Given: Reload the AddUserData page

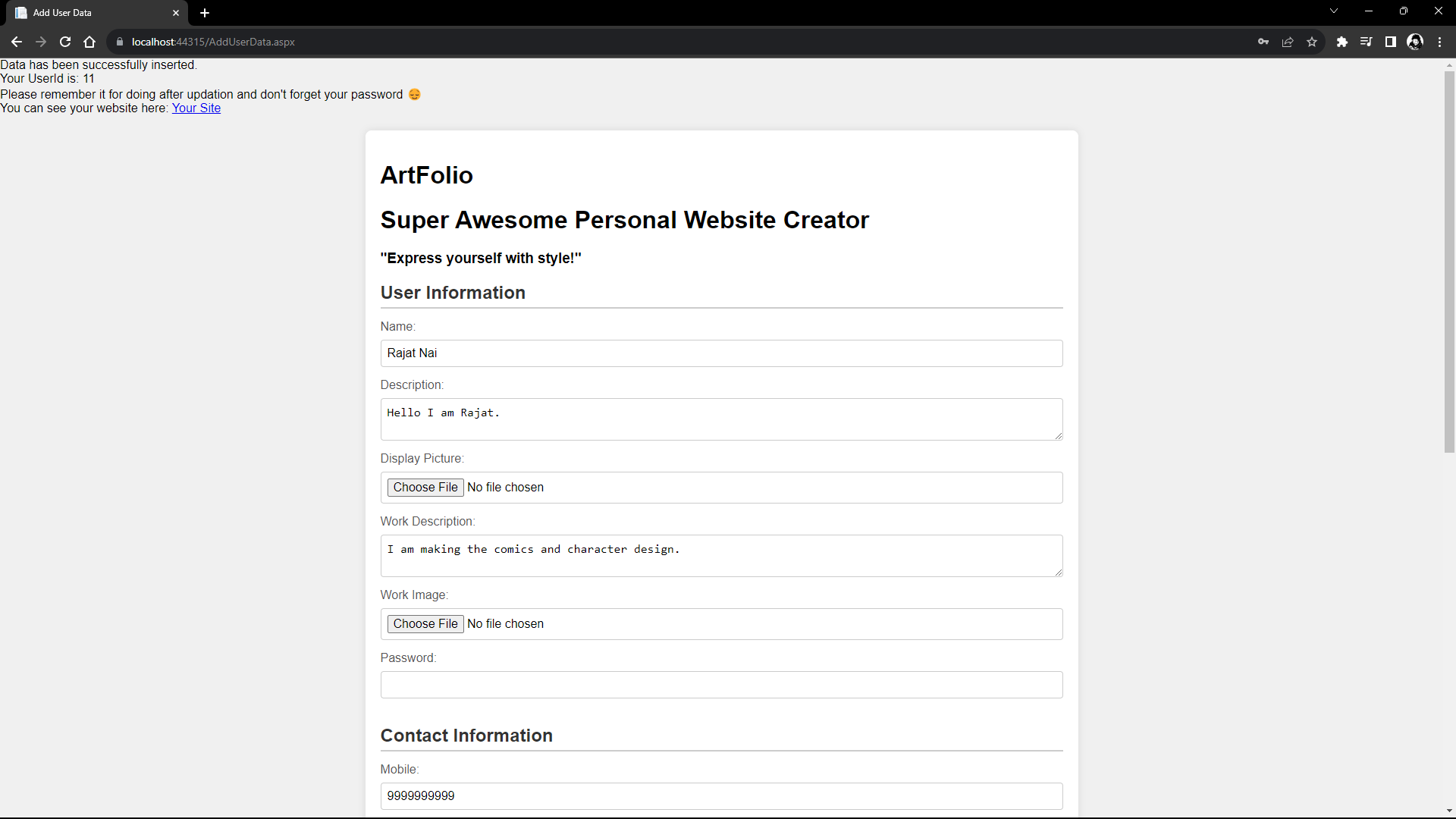Looking at the screenshot, I should click(65, 42).
